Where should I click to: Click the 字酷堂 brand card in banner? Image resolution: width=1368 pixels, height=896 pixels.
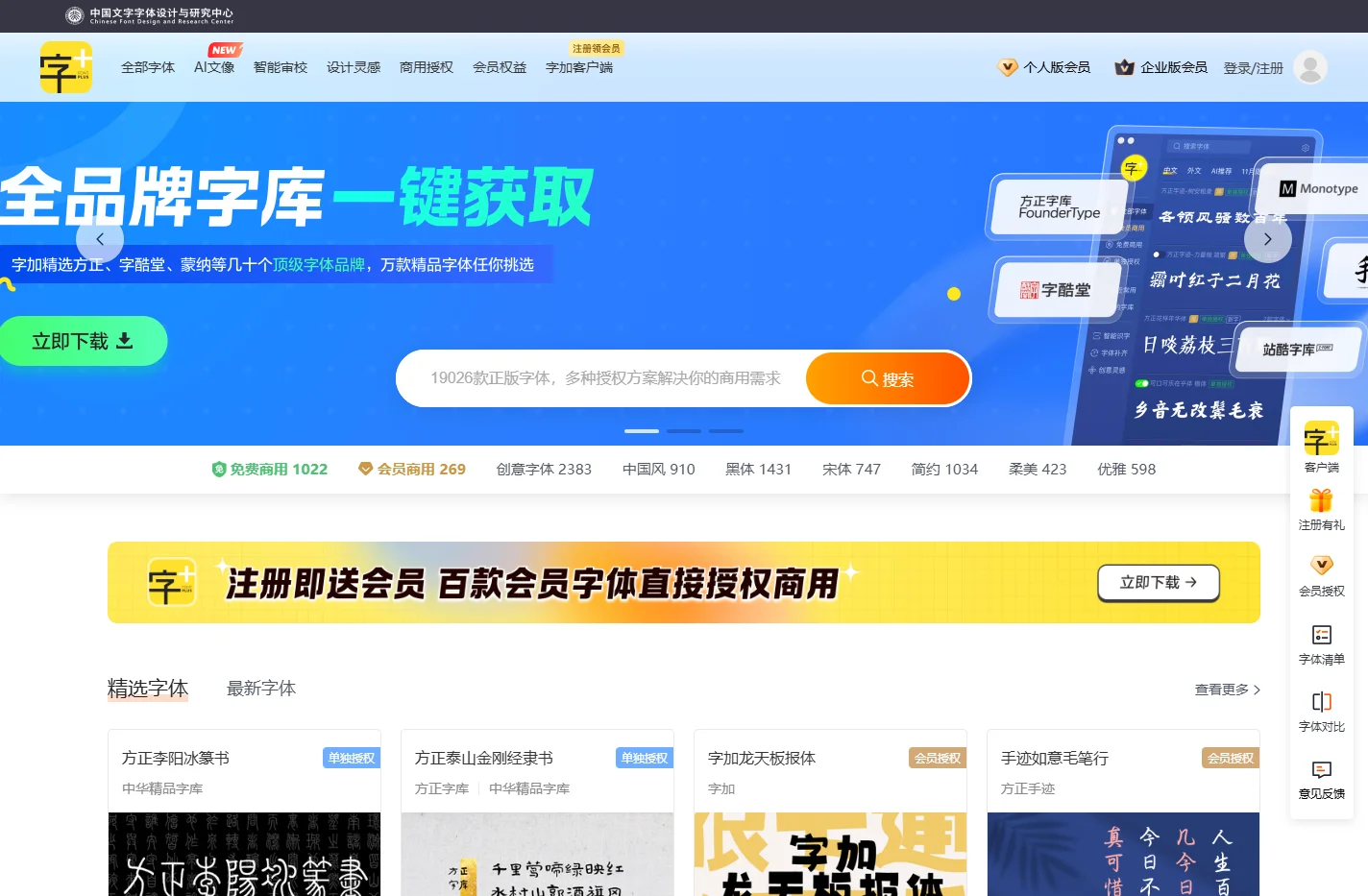1056,289
